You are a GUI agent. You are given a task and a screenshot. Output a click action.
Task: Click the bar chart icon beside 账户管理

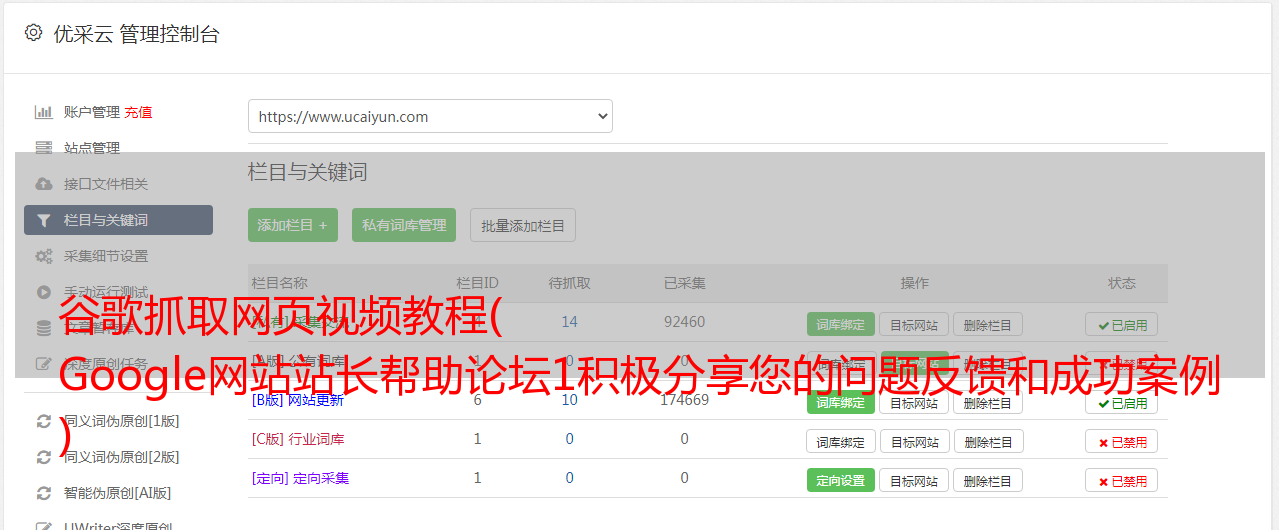[43, 112]
